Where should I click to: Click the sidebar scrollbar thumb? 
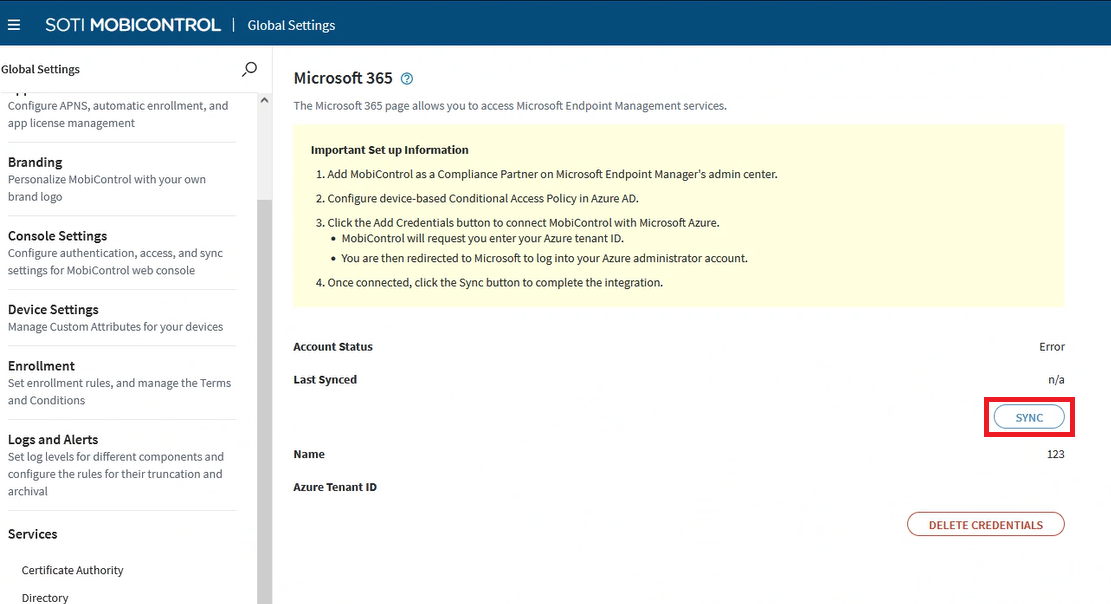pos(264,401)
